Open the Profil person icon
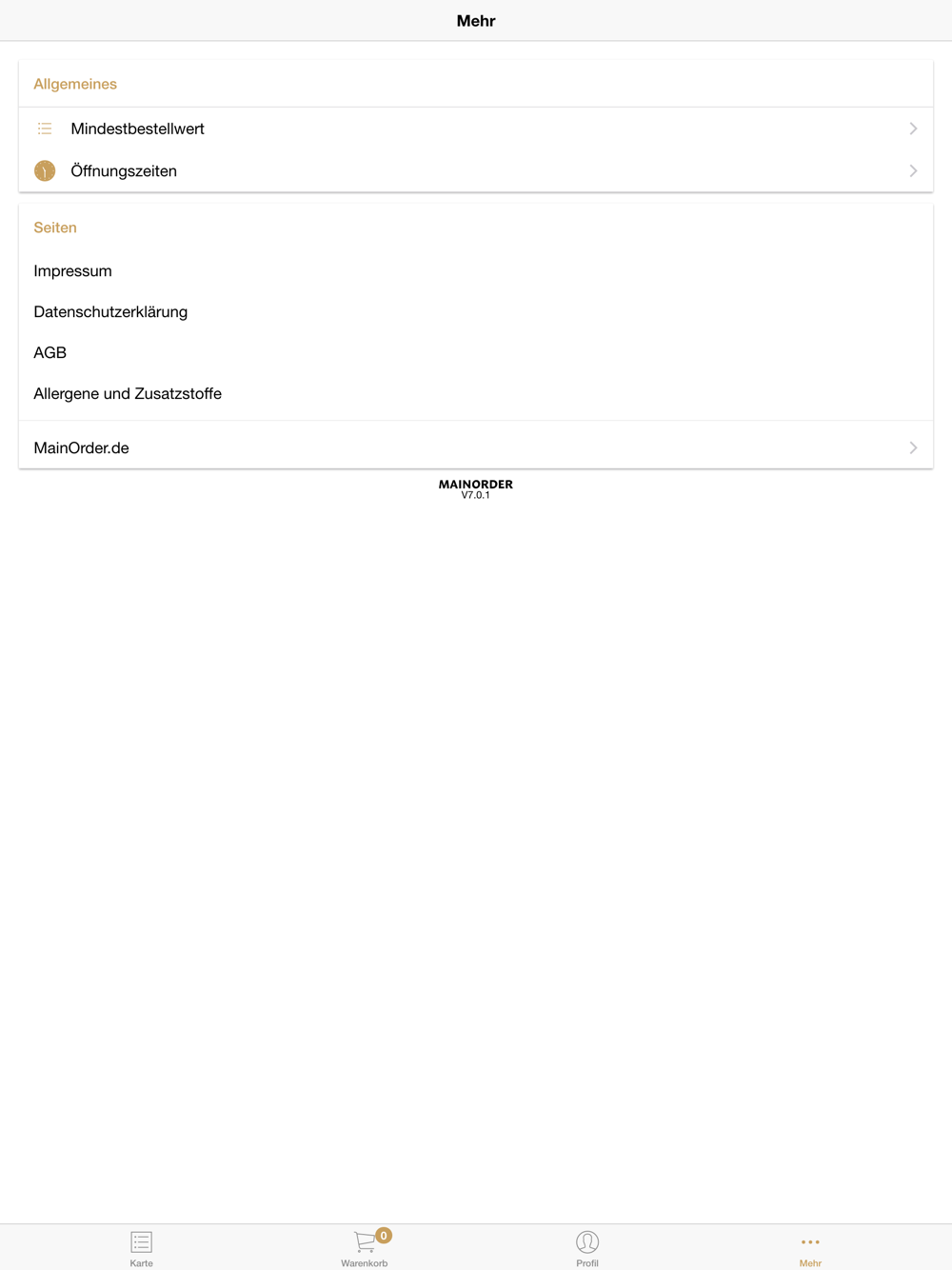Viewport: 952px width, 1270px height. click(587, 1241)
